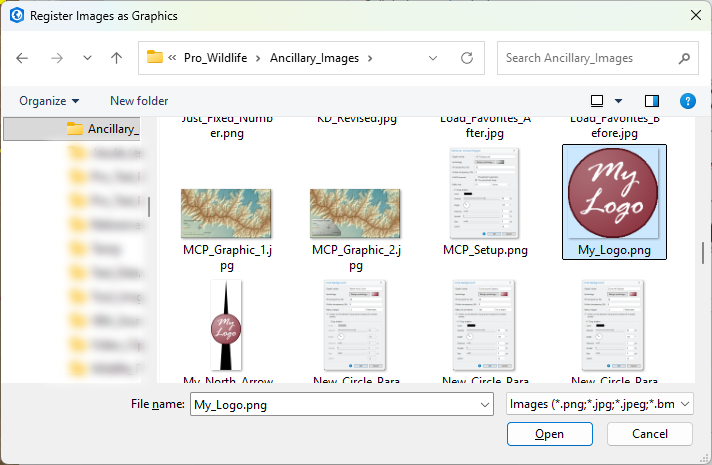Viewport: 712px width, 465px height.
Task: Open the Organize menu
Action: pyautogui.click(x=49, y=101)
